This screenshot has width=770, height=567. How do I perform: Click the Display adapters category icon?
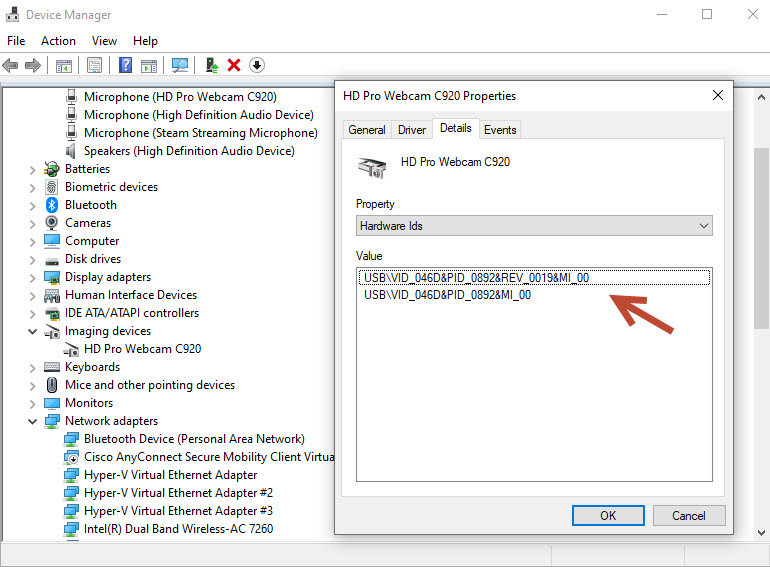[52, 277]
